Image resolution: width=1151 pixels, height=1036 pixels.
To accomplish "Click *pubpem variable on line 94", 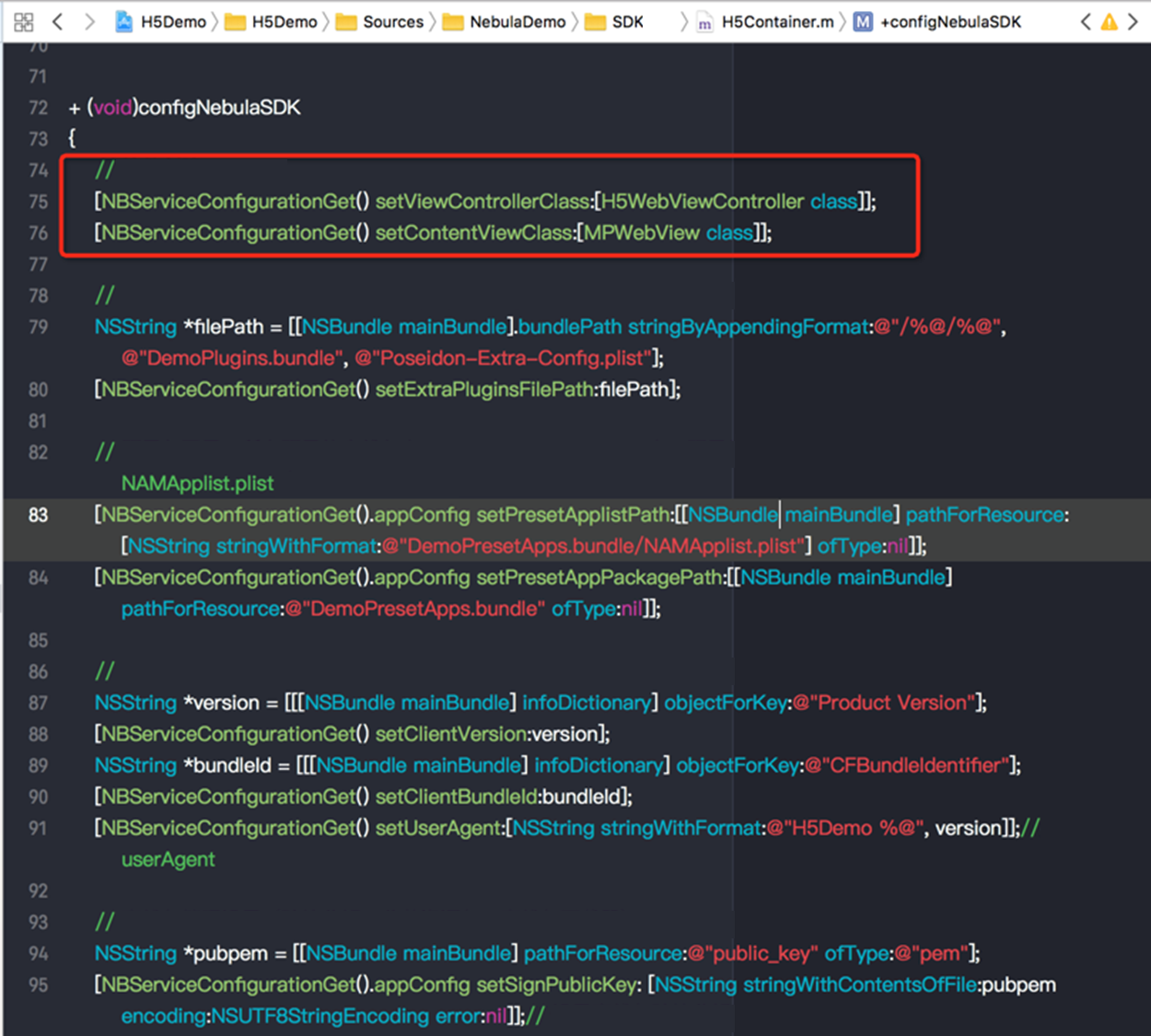I will 226,953.
